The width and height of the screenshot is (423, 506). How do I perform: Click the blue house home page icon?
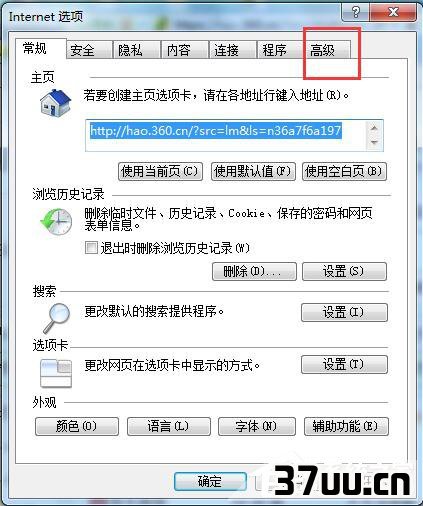coord(55,103)
